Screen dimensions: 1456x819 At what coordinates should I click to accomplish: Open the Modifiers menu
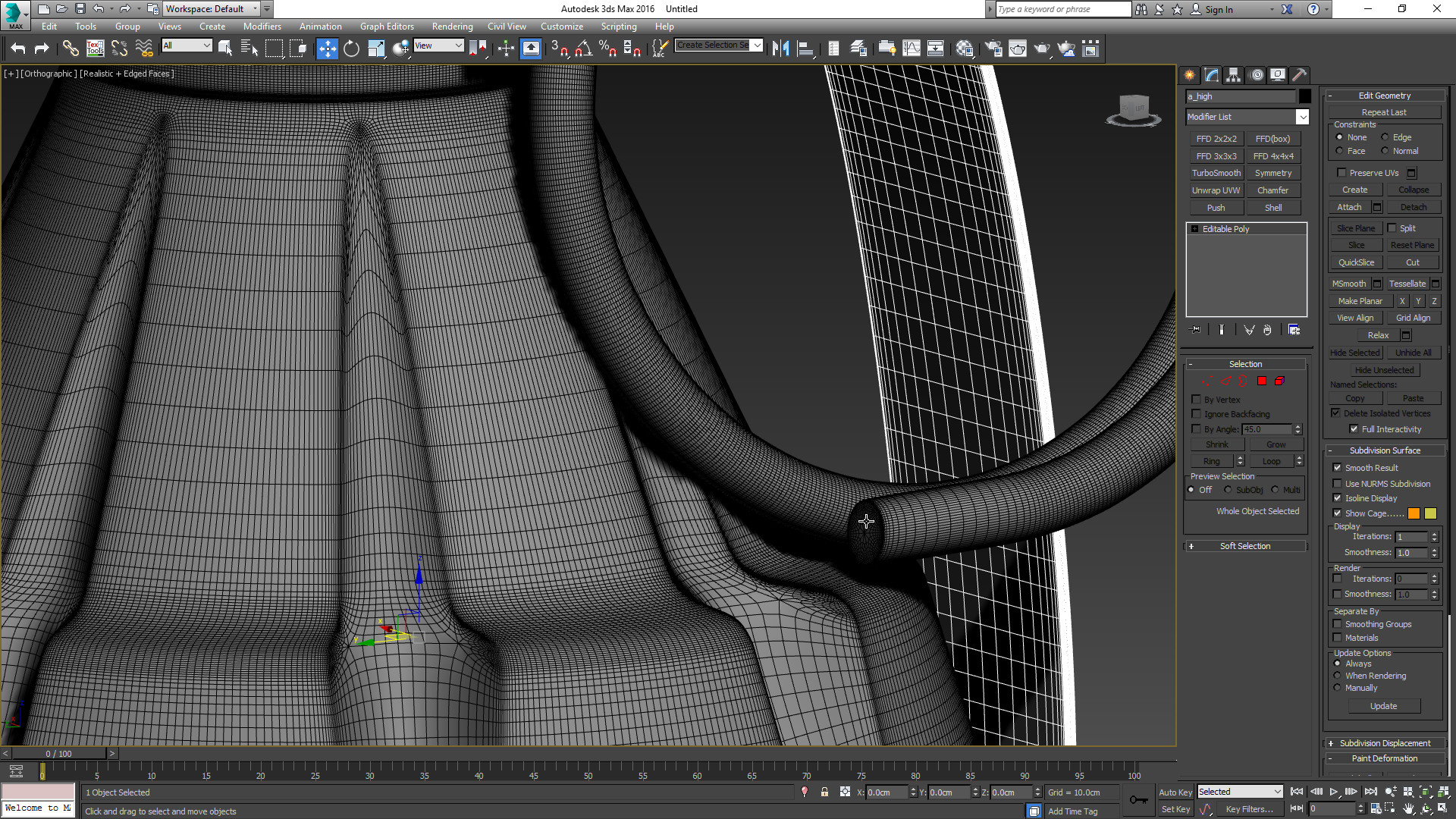[262, 27]
